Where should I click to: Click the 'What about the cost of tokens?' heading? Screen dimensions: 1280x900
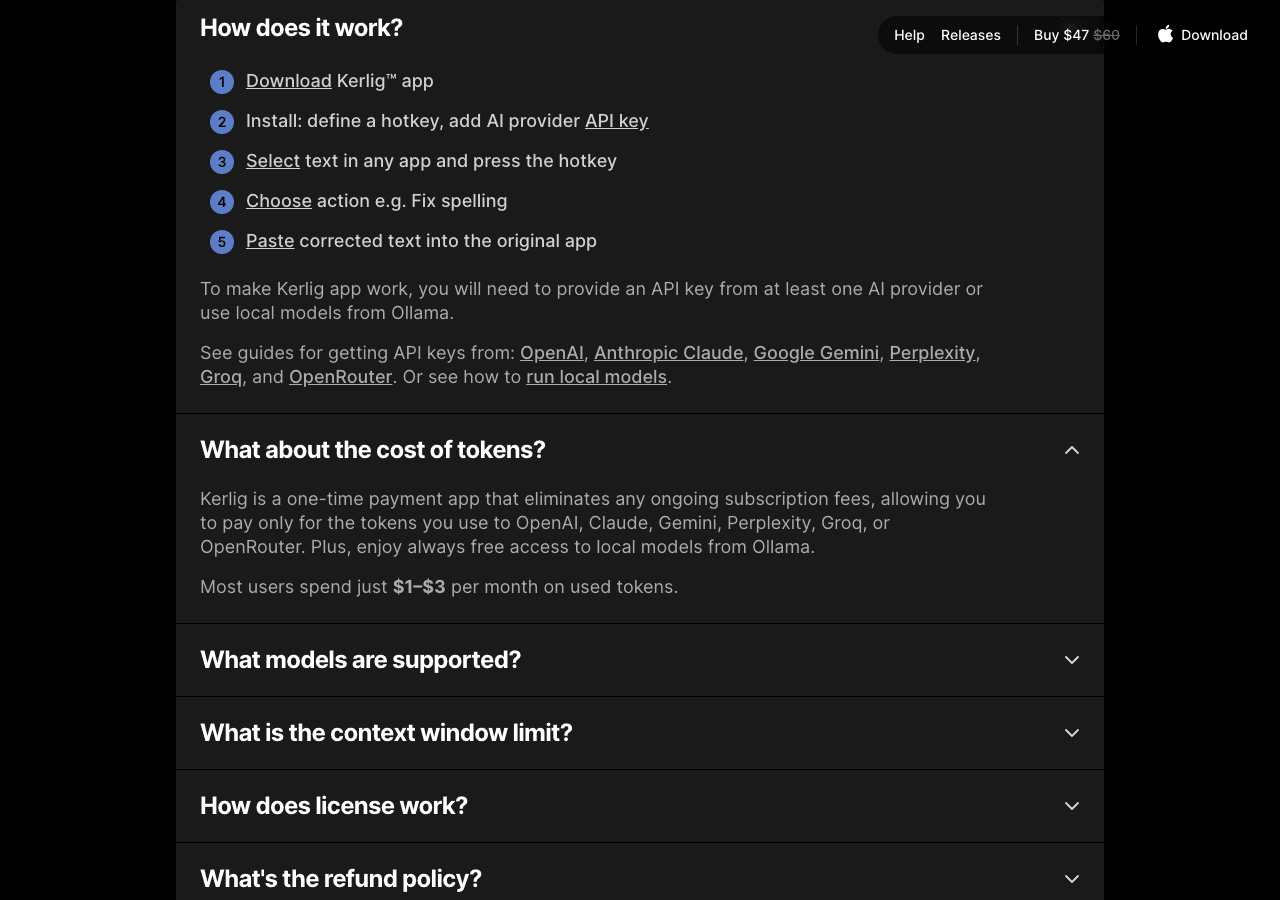tap(373, 450)
